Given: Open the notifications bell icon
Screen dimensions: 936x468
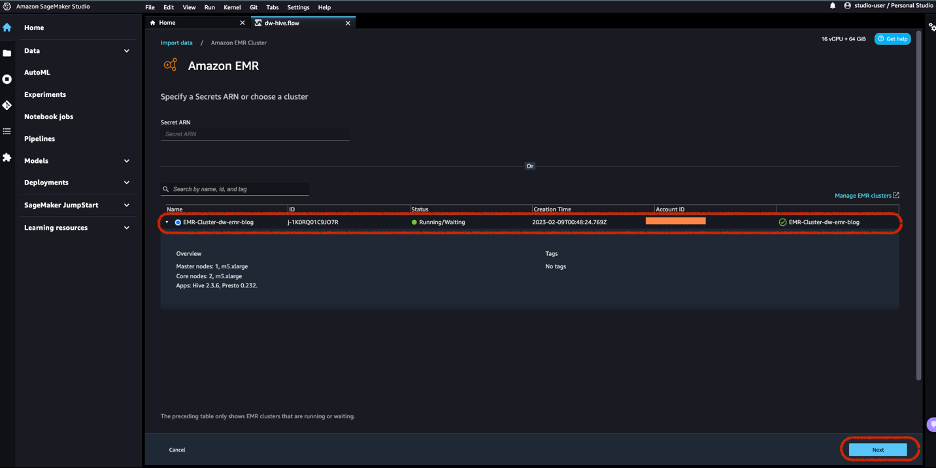Looking at the screenshot, I should [833, 5].
